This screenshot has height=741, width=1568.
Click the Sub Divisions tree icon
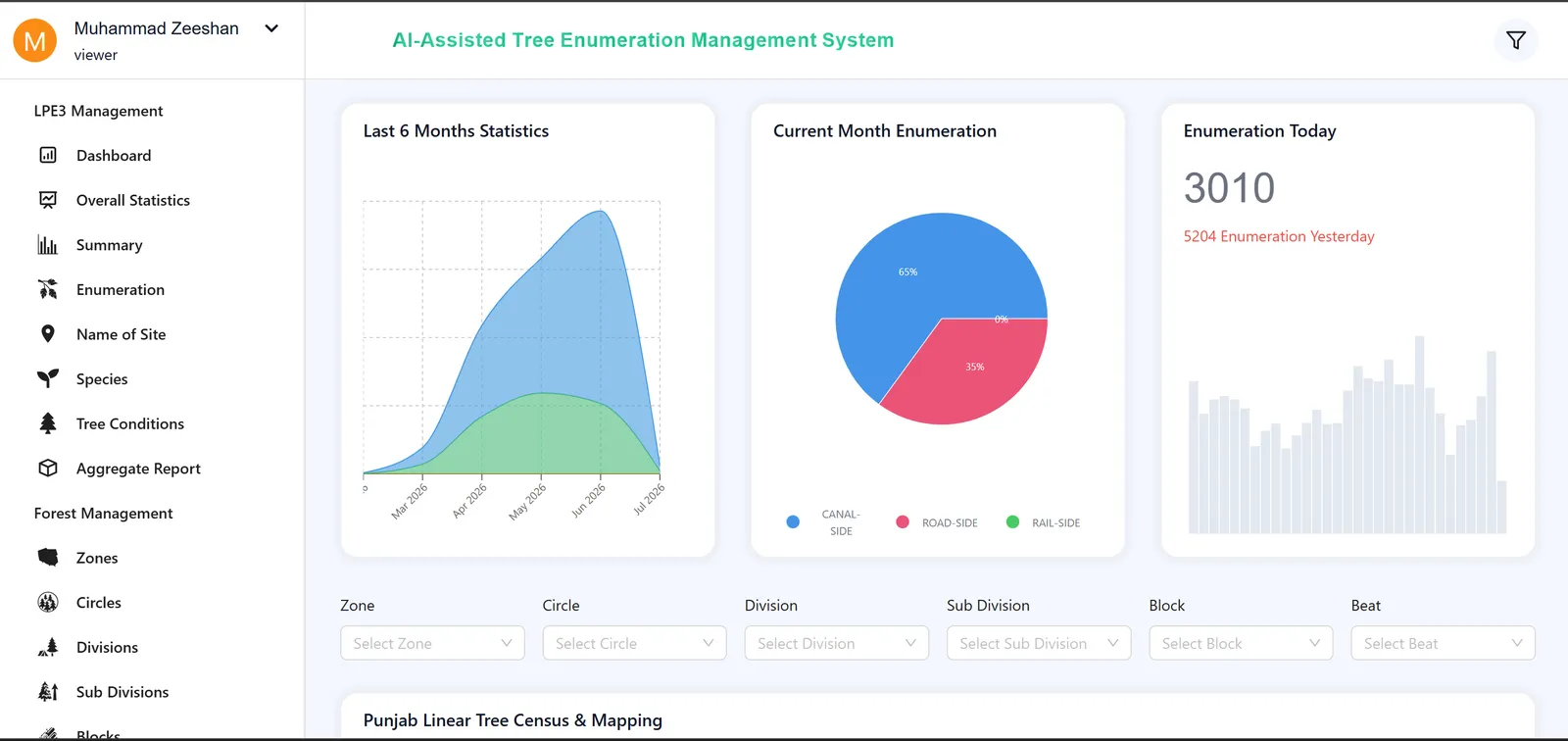pyautogui.click(x=47, y=692)
